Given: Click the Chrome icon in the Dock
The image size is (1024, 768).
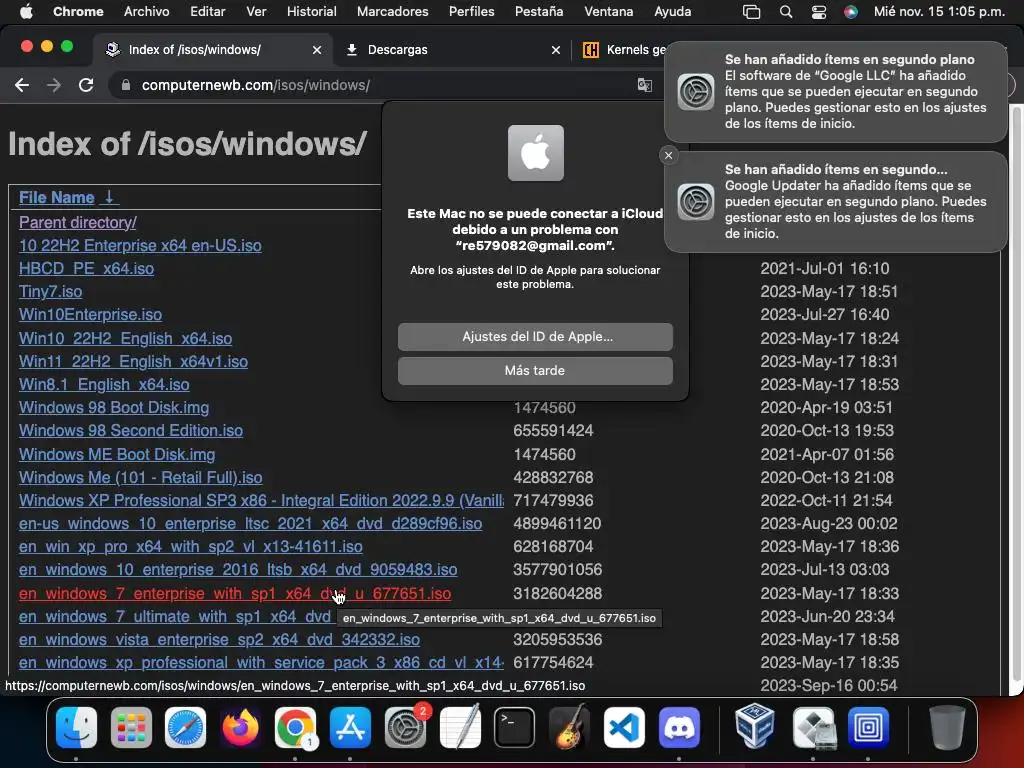Looking at the screenshot, I should click(295, 727).
